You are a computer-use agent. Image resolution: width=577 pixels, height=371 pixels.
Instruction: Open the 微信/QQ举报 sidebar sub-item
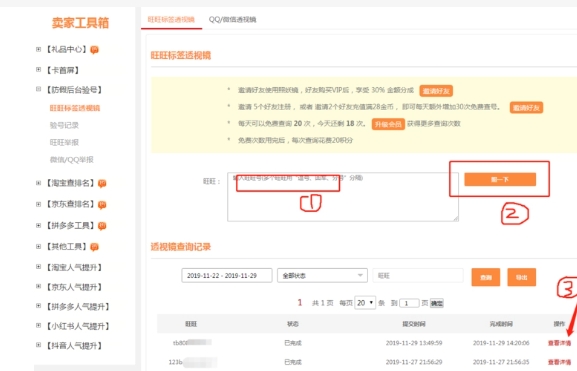[71, 159]
